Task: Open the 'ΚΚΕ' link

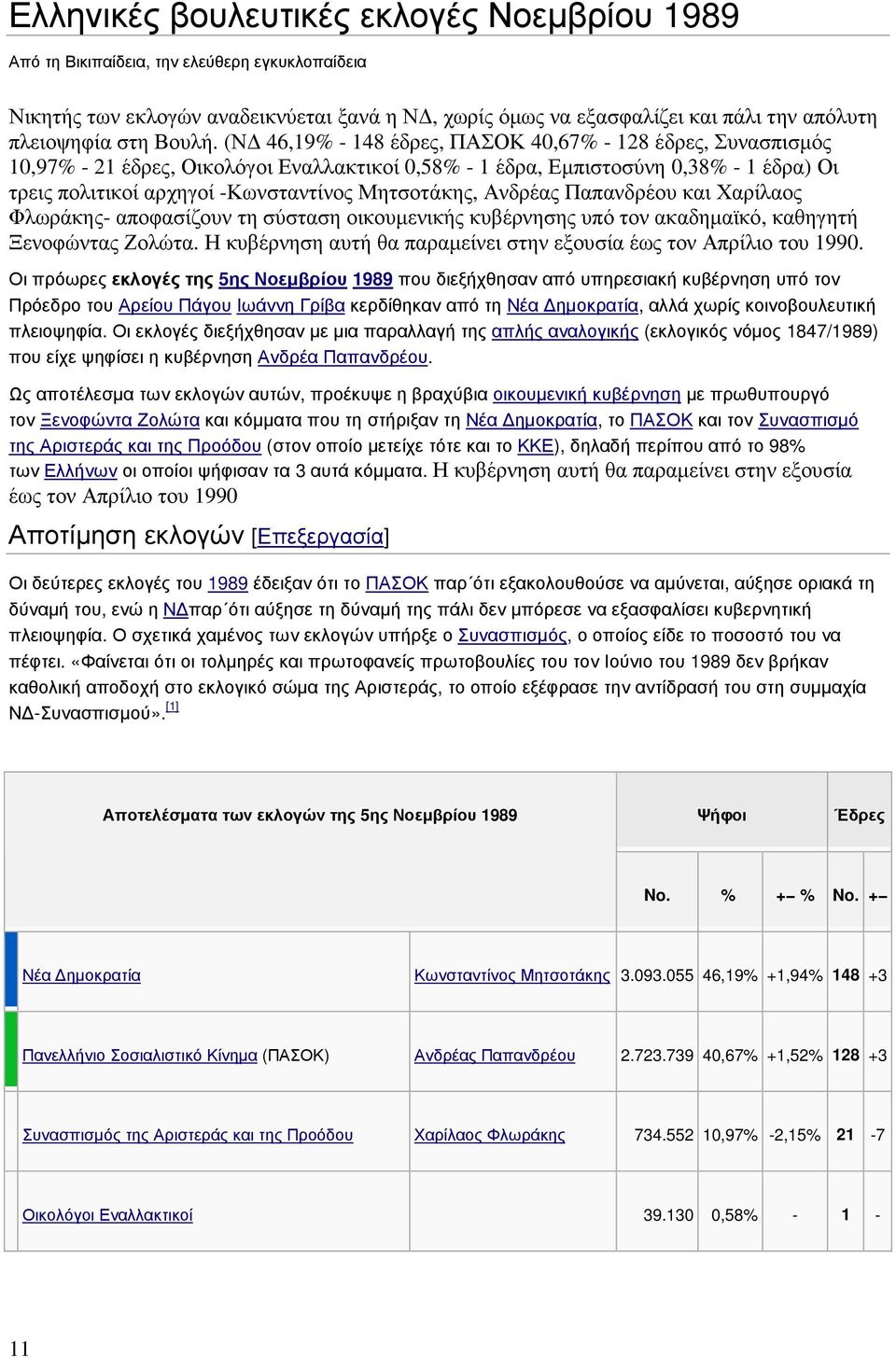Action: pyautogui.click(x=536, y=446)
